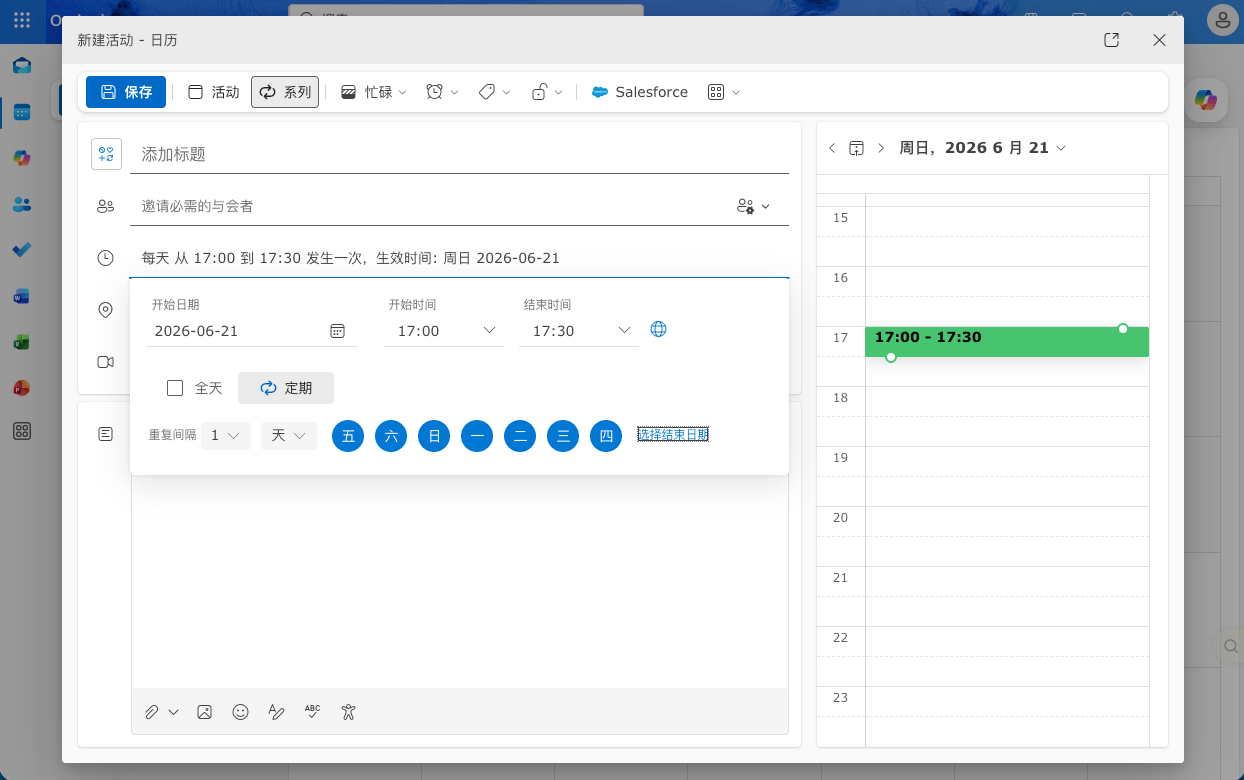Expand the attach file options chevron

tap(174, 712)
